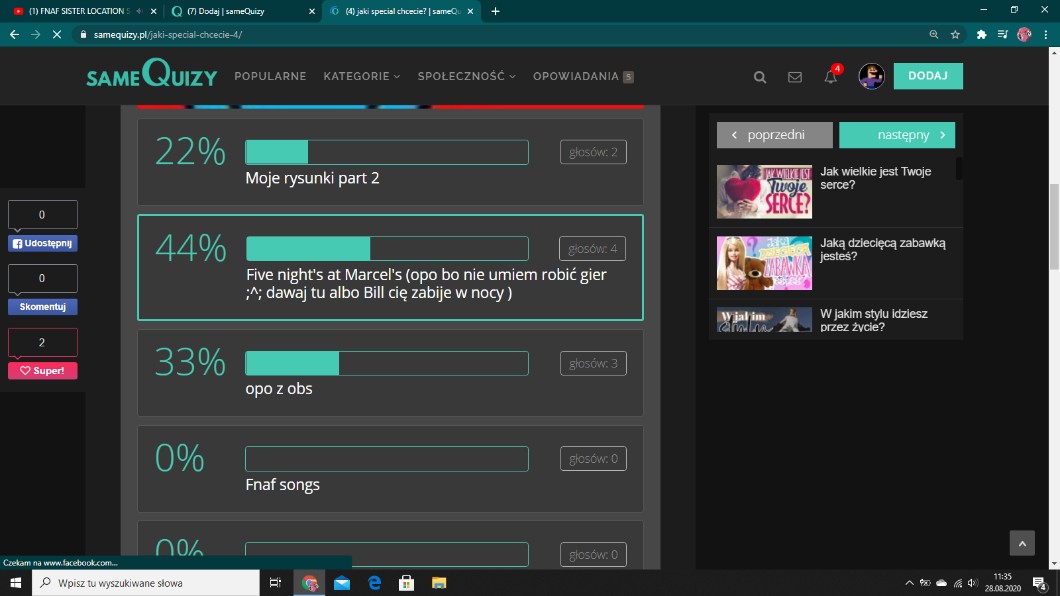Expand the Kategorie dropdown menu
This screenshot has height=596, width=1060.
click(x=361, y=77)
